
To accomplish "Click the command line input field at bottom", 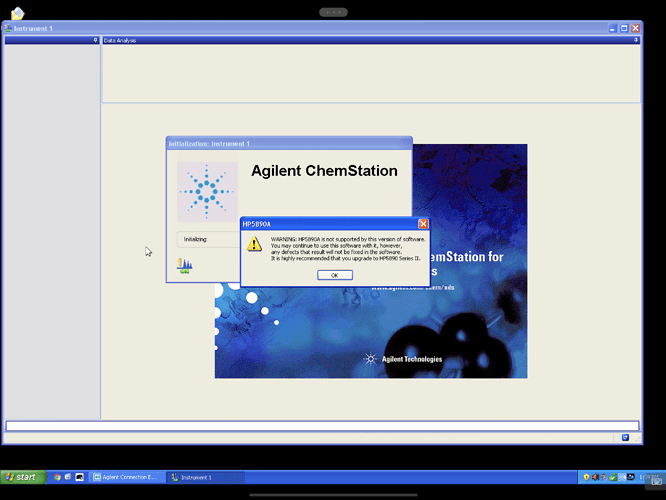I will pos(322,426).
